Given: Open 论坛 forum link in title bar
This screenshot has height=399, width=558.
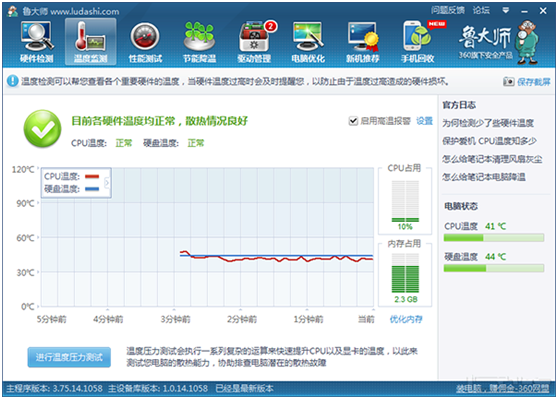Looking at the screenshot, I should click(481, 10).
